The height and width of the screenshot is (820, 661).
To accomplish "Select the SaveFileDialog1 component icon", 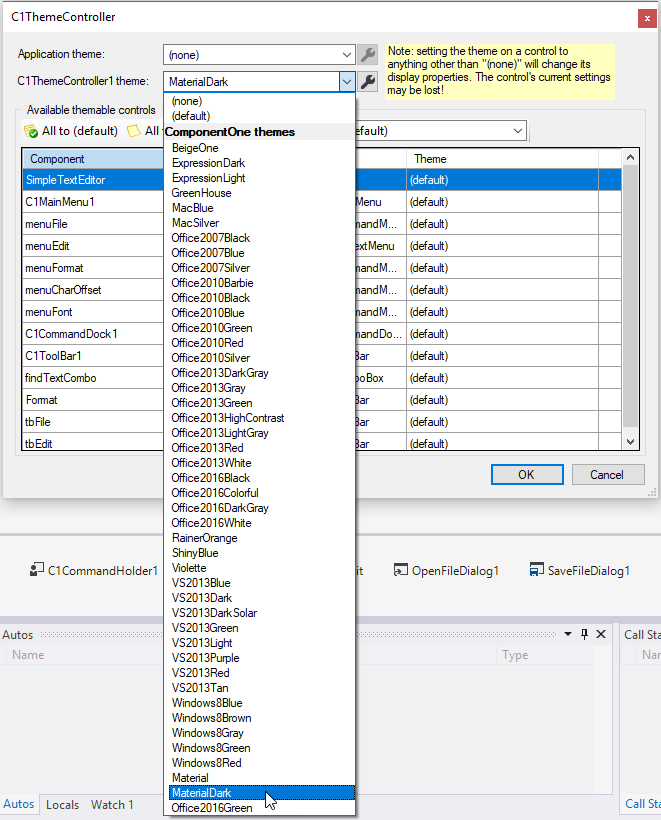I will 536,571.
